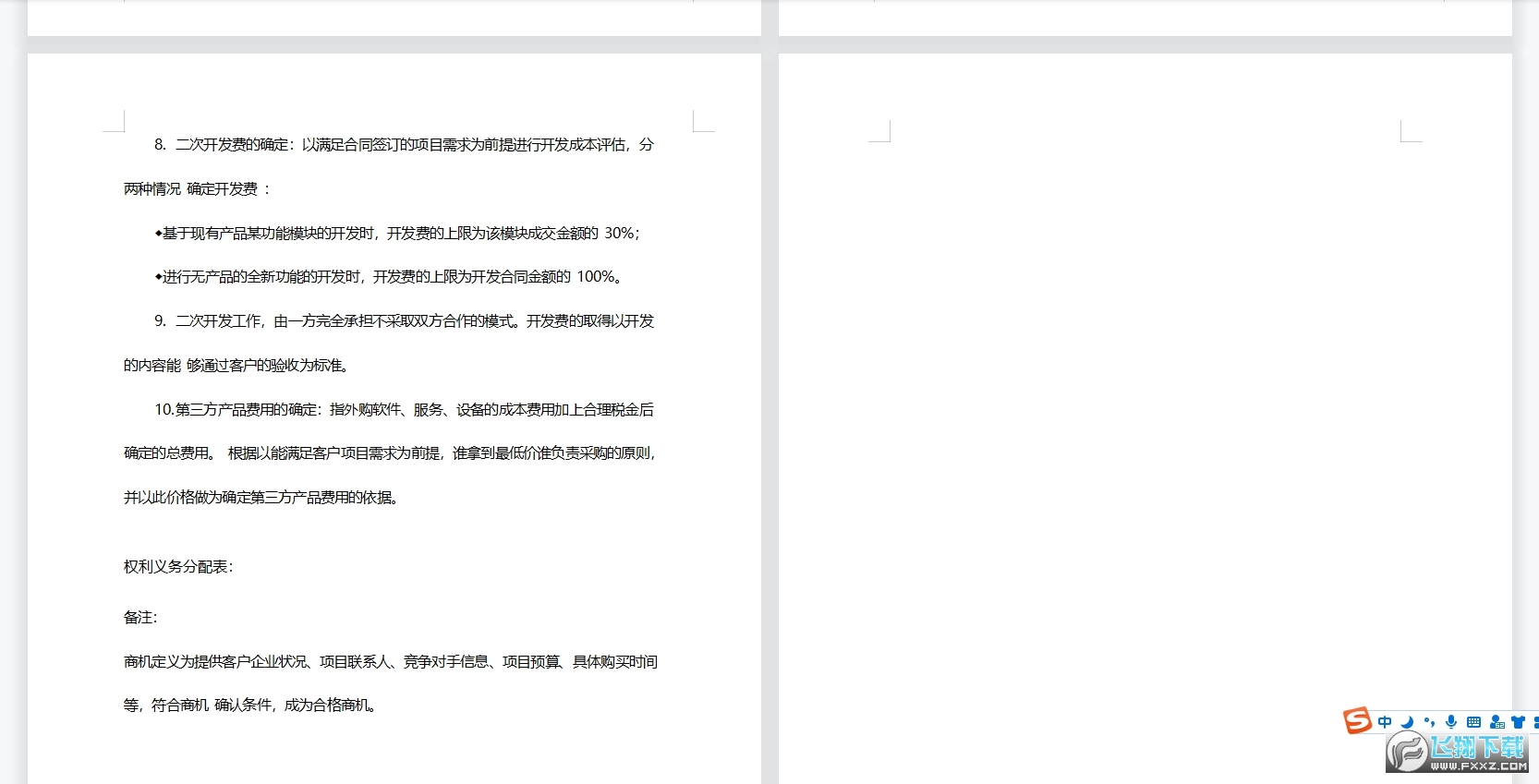The image size is (1539, 784).
Task: Click line starting '确定的总费用。'
Action: click(x=390, y=453)
